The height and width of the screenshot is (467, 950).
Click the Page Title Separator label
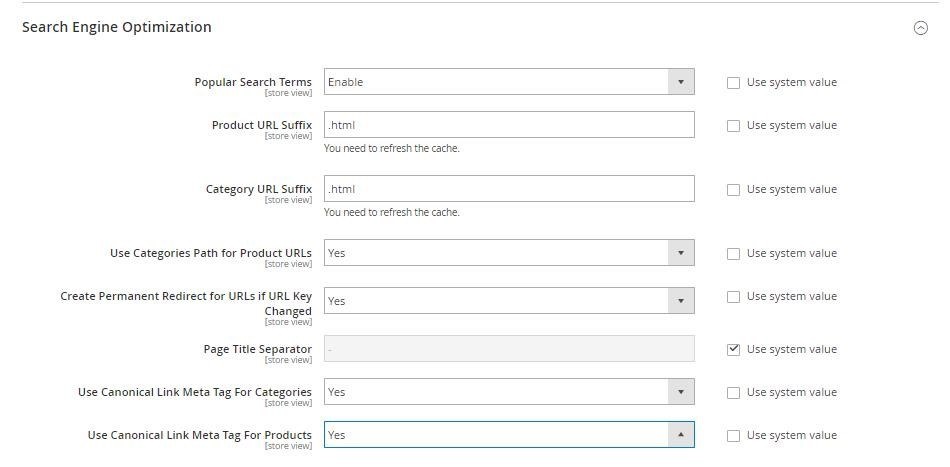[257, 349]
